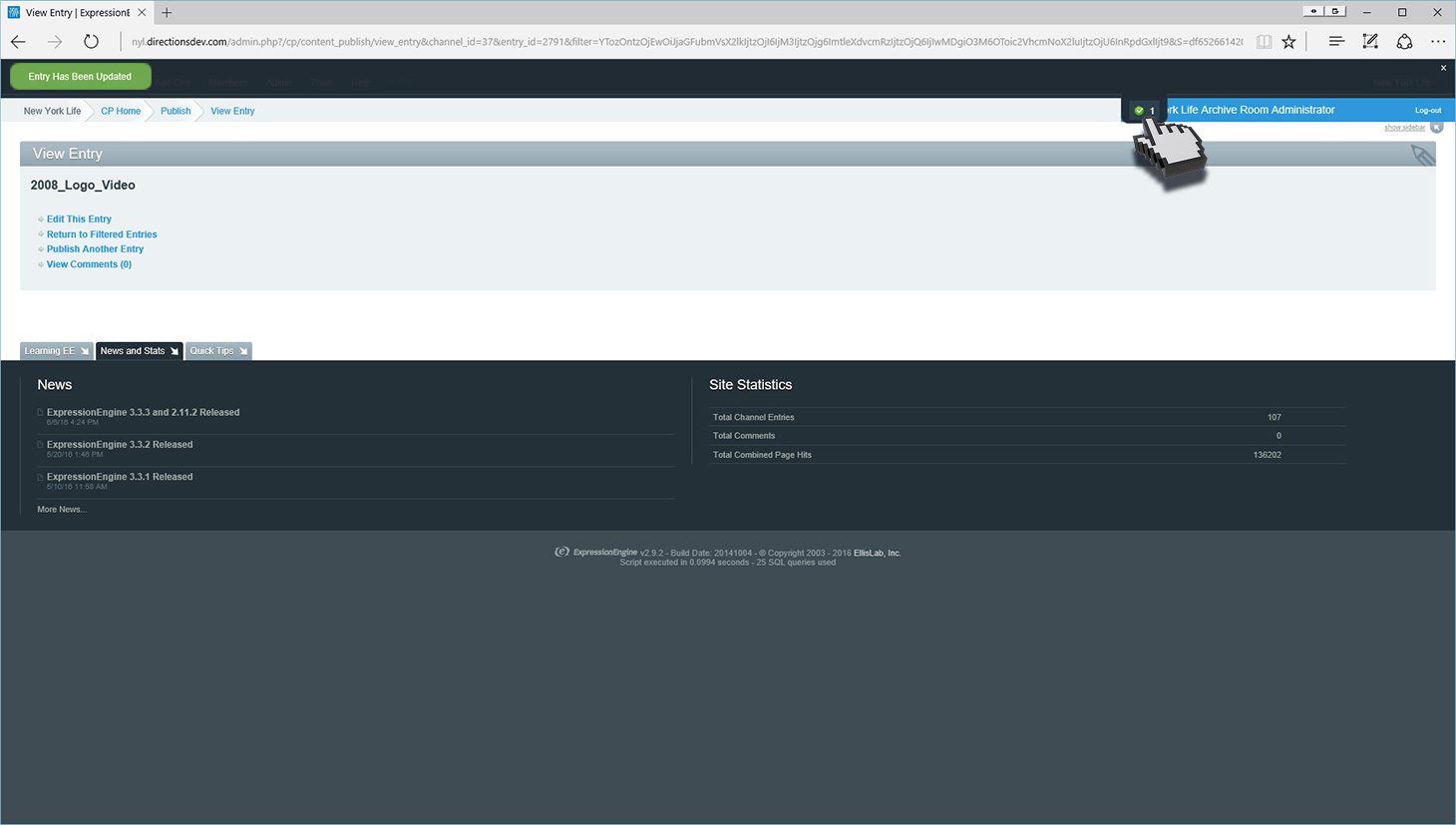Image resolution: width=1456 pixels, height=825 pixels.
Task: Select the Publish breadcrumb item
Action: click(x=176, y=111)
